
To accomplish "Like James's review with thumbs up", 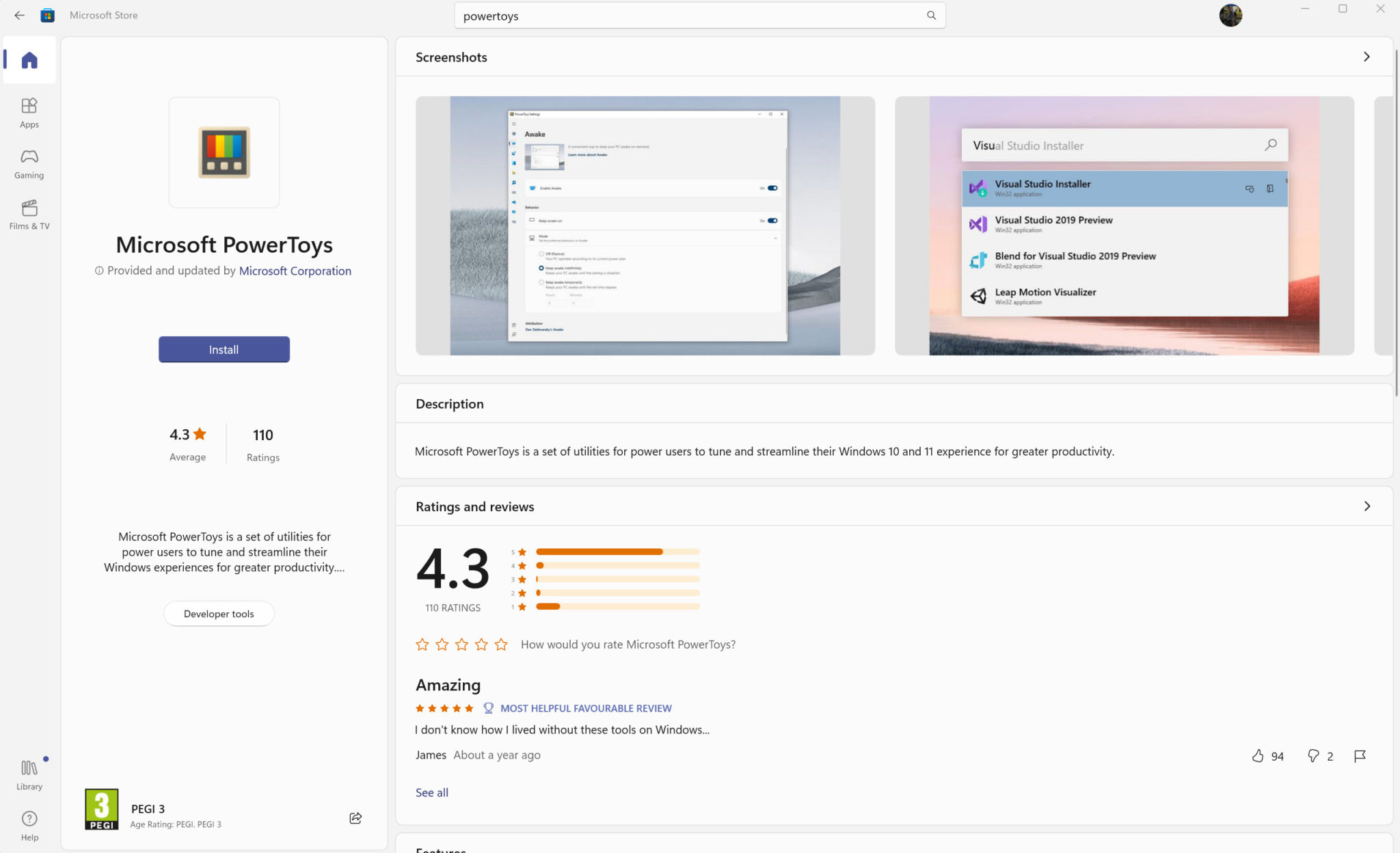I will 1258,756.
